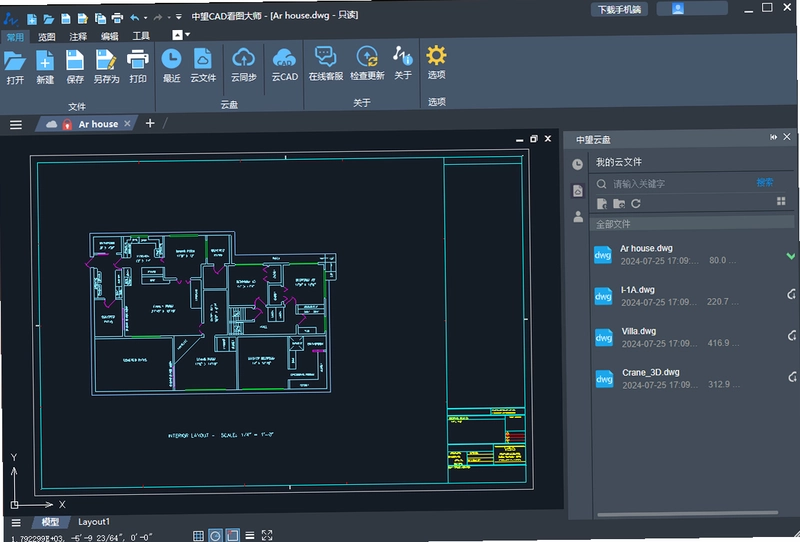This screenshot has width=800, height=542.
Task: Collapse the 中望云盘 panel with the auto-hide button
Action: (773, 137)
